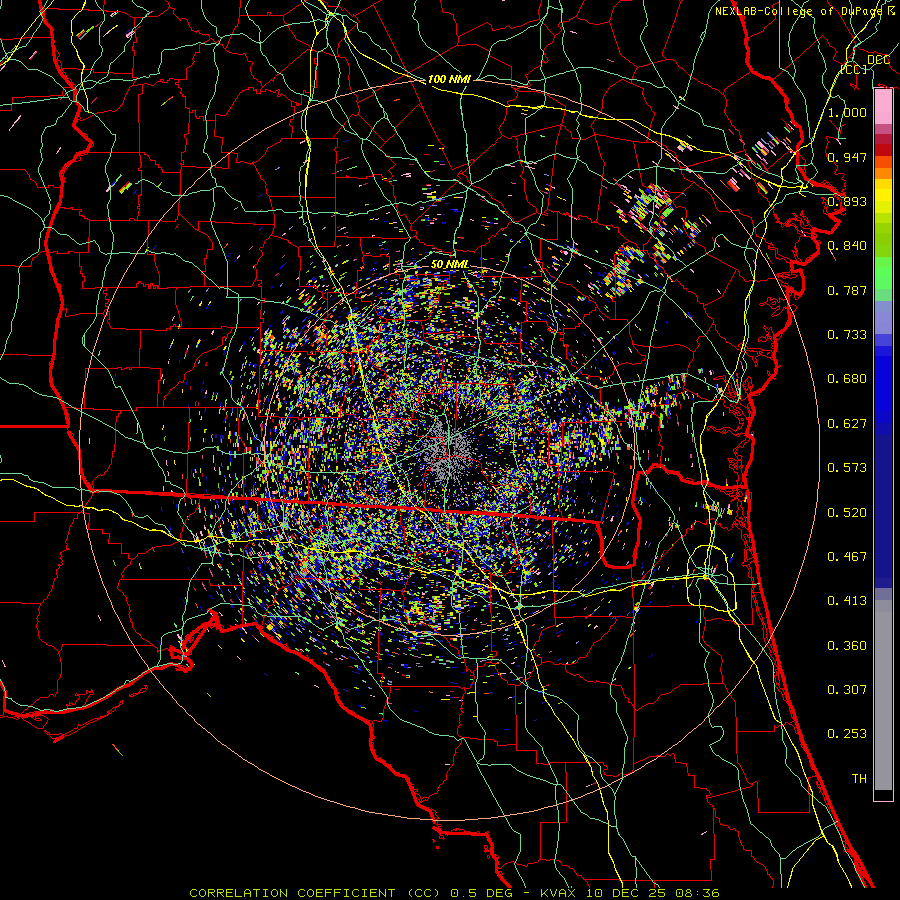Select the 0.893 scale value
900x900 pixels.
pyautogui.click(x=847, y=201)
